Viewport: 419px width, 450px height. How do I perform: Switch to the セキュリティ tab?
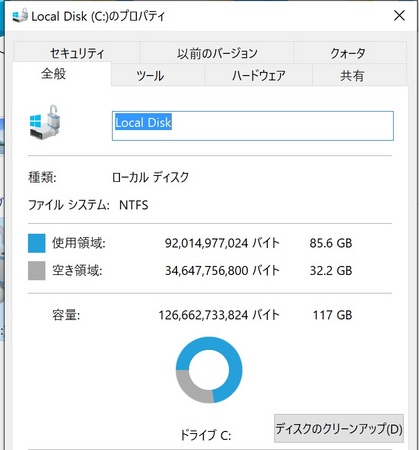coord(77,53)
